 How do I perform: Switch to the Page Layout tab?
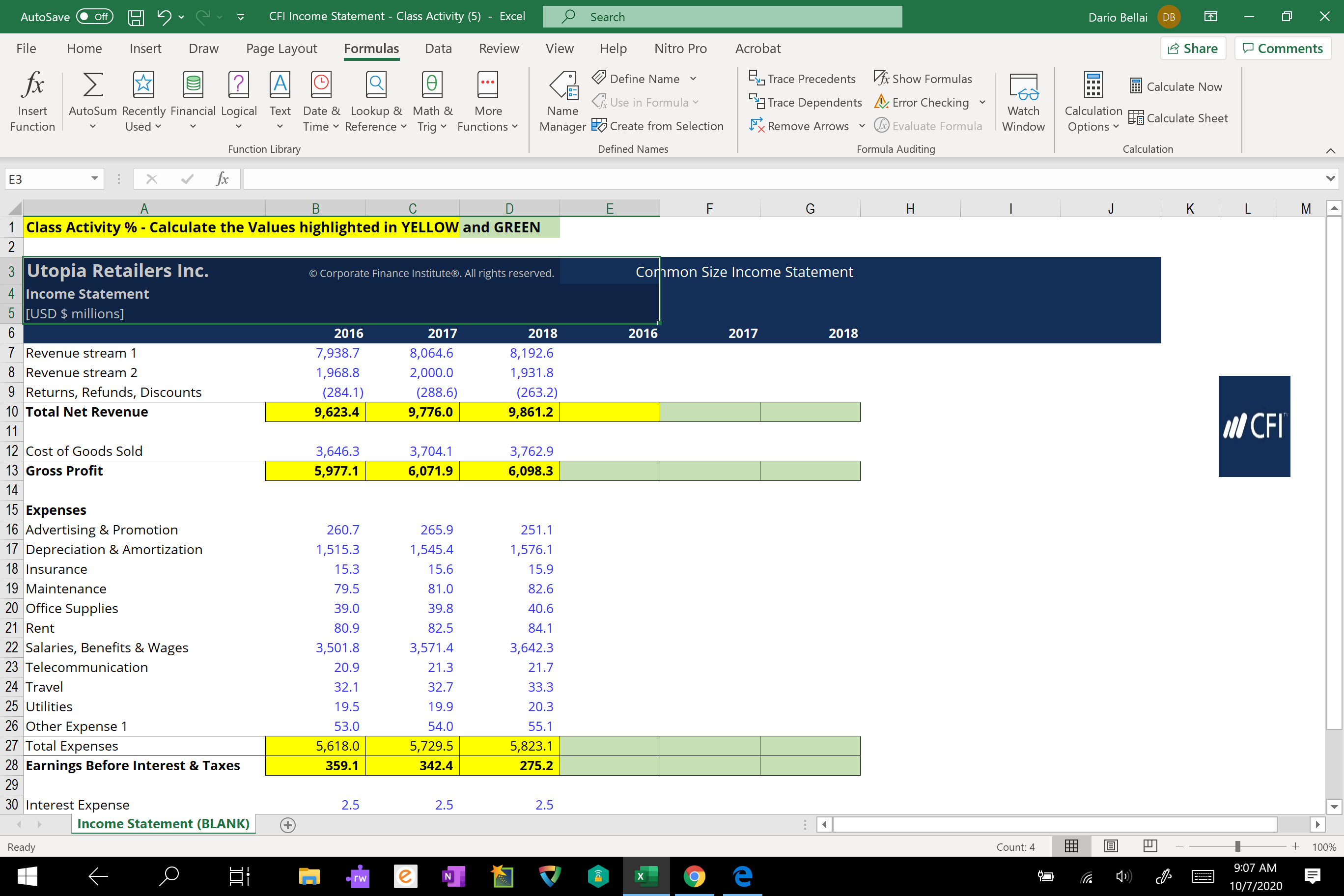281,49
